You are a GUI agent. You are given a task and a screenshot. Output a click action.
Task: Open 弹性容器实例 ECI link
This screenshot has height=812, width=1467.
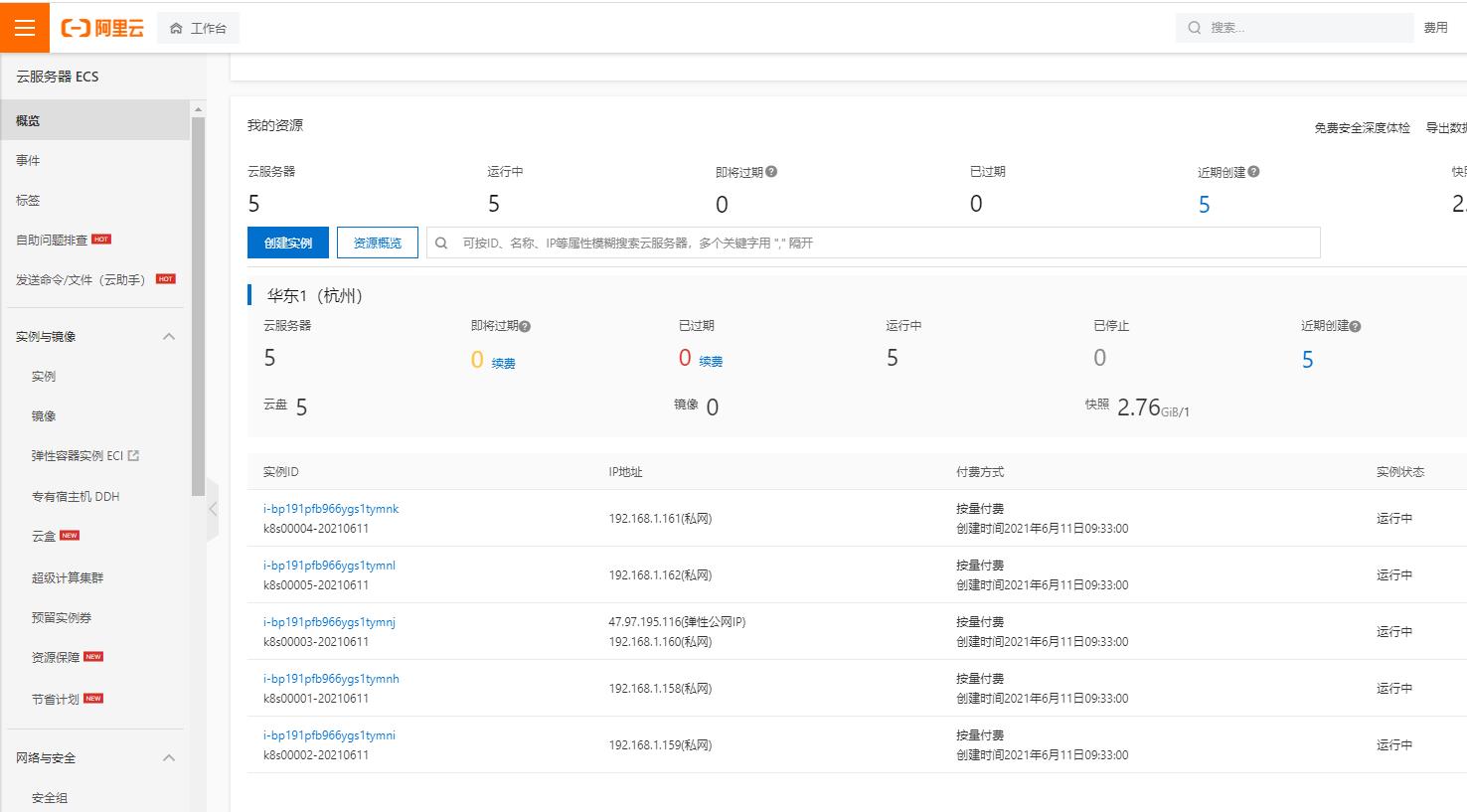click(78, 455)
